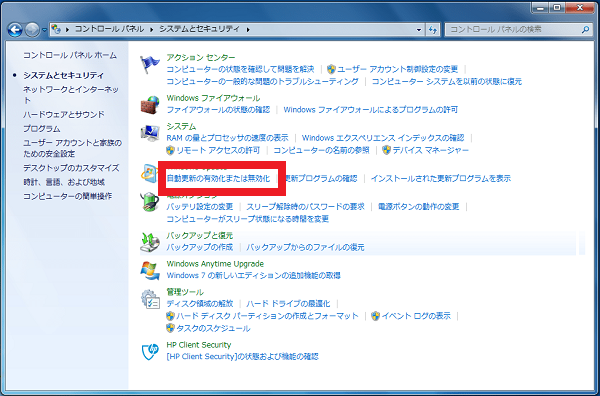
Task: Expand breadcrumb arrow after システムとセキュリティ
Action: click(x=248, y=29)
